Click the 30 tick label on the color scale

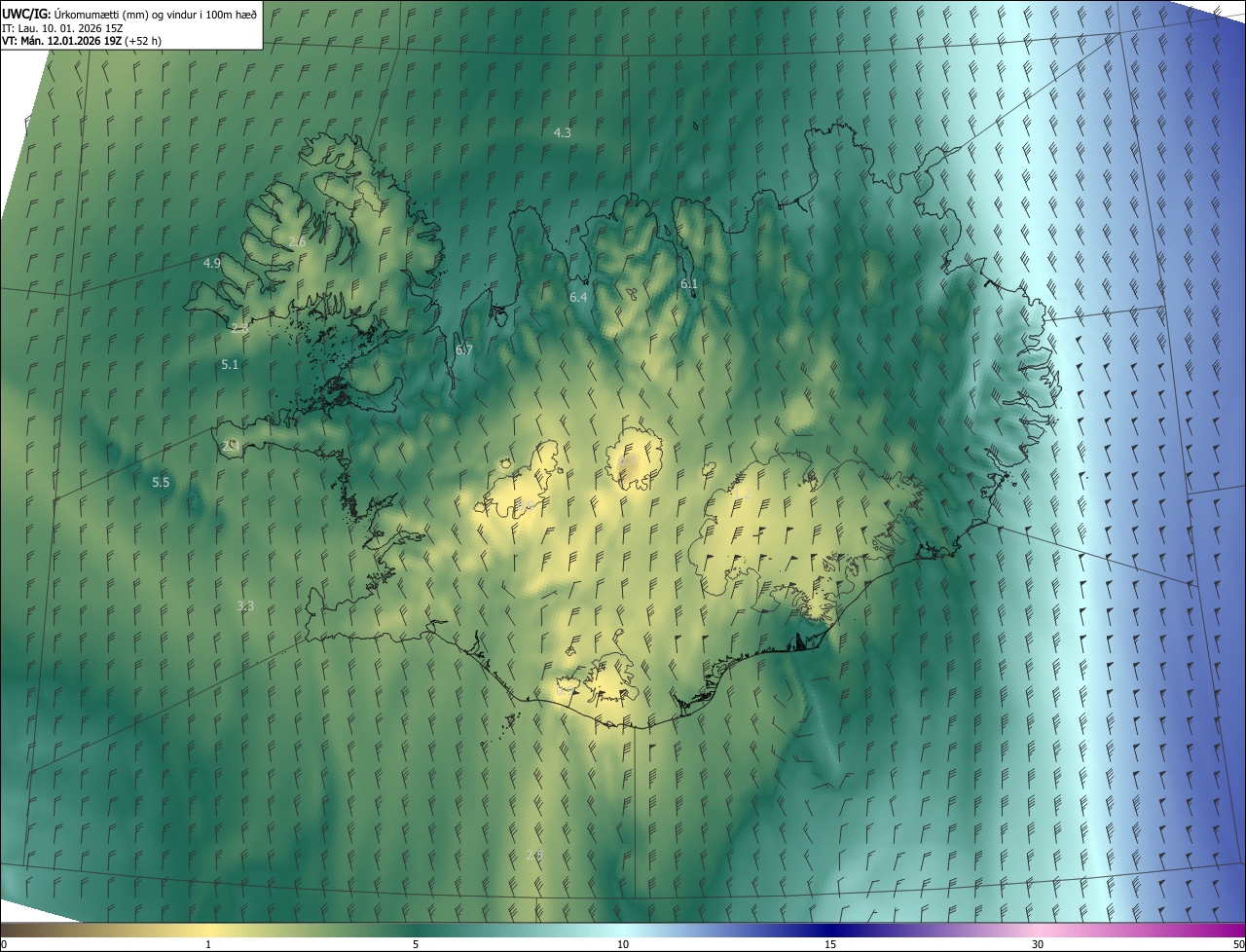(1038, 944)
